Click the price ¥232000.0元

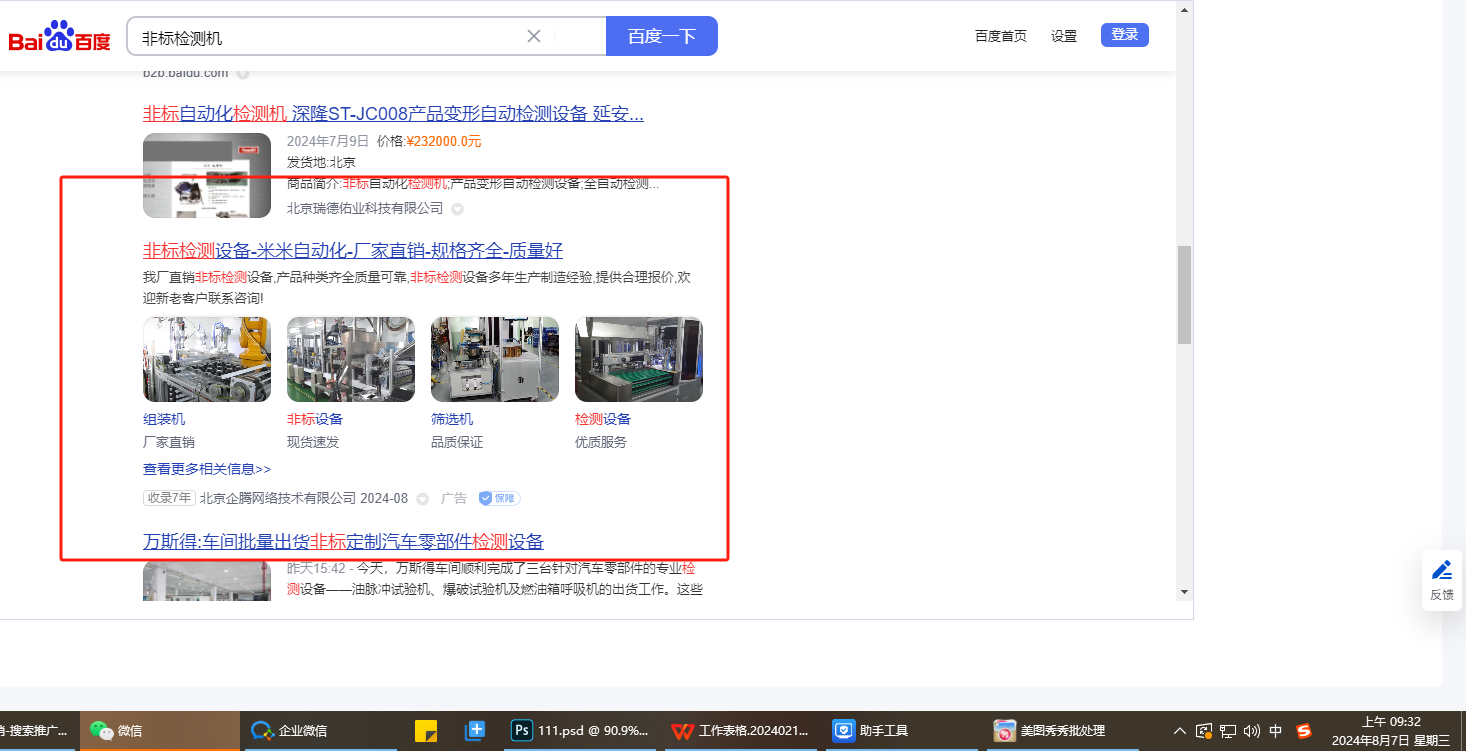point(444,141)
